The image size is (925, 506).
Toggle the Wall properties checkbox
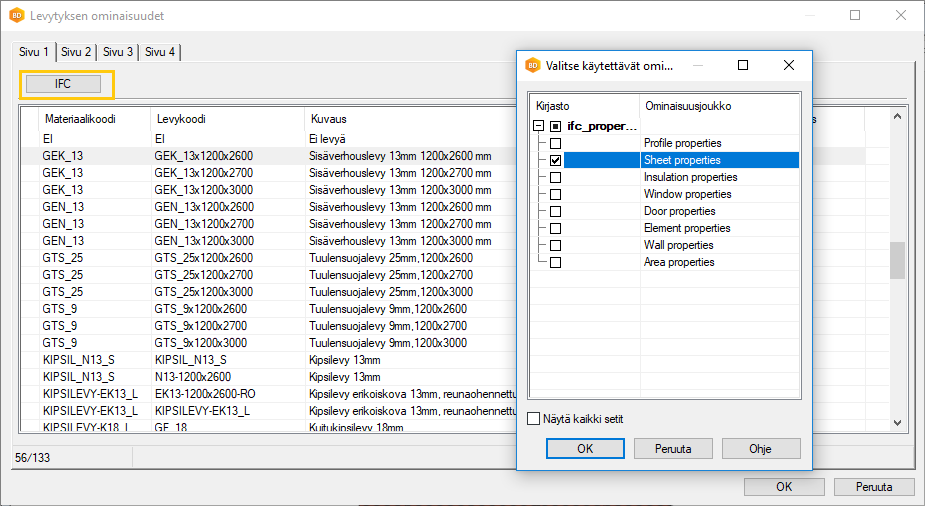point(555,245)
